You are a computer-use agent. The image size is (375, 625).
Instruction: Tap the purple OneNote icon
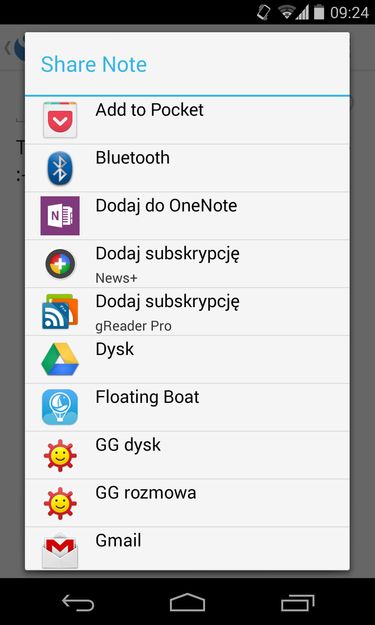(x=60, y=216)
